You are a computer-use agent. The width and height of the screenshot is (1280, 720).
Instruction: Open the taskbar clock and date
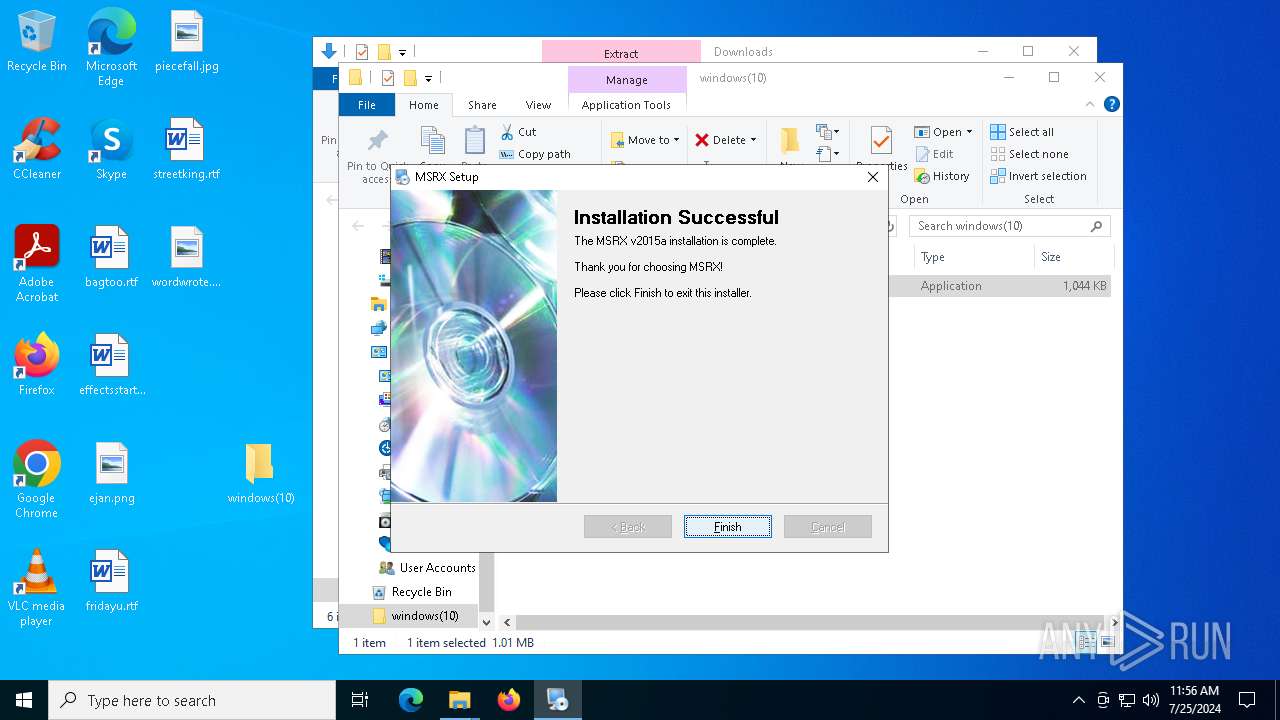point(1194,700)
